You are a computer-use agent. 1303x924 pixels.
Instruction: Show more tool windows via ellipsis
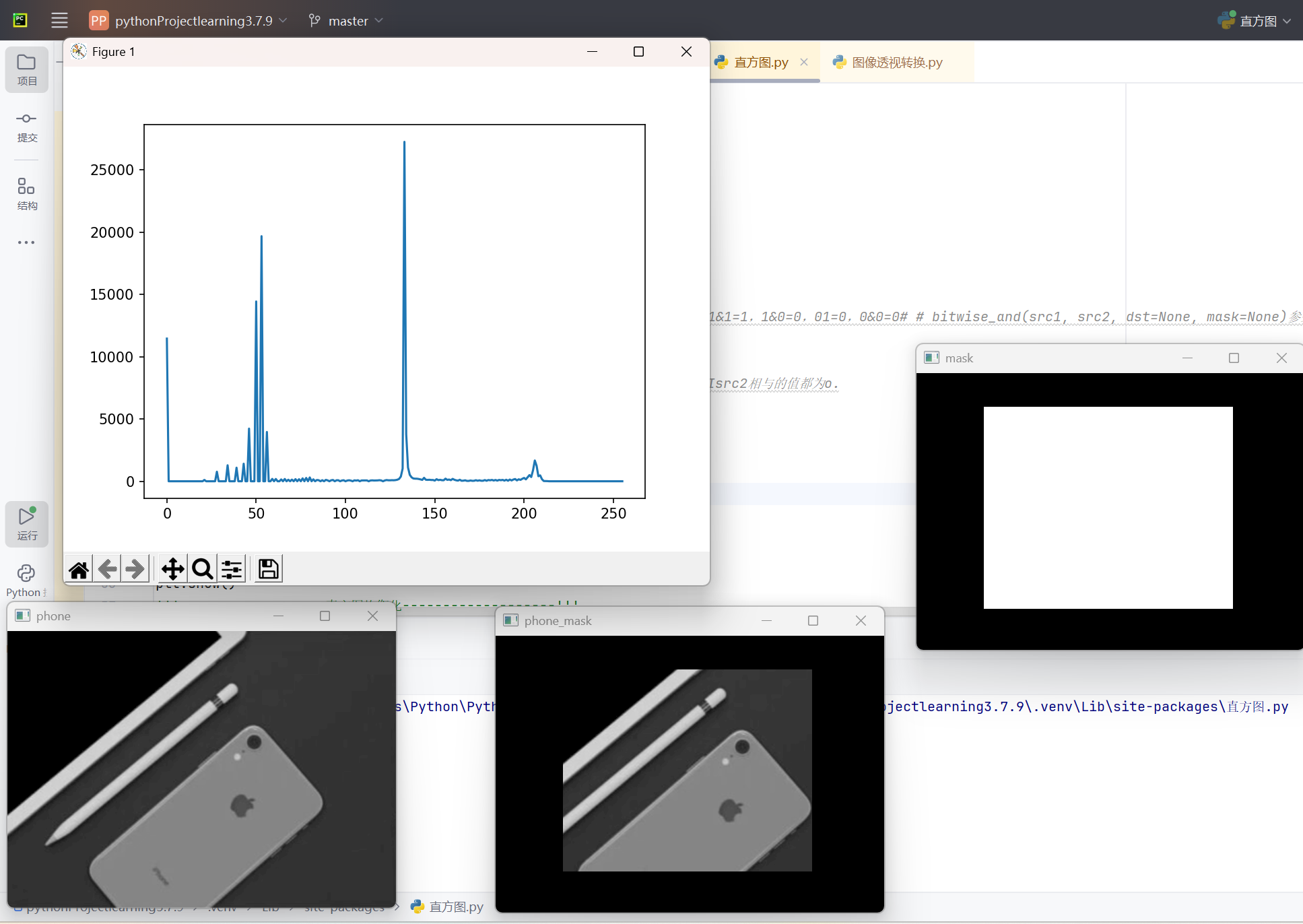[26, 242]
